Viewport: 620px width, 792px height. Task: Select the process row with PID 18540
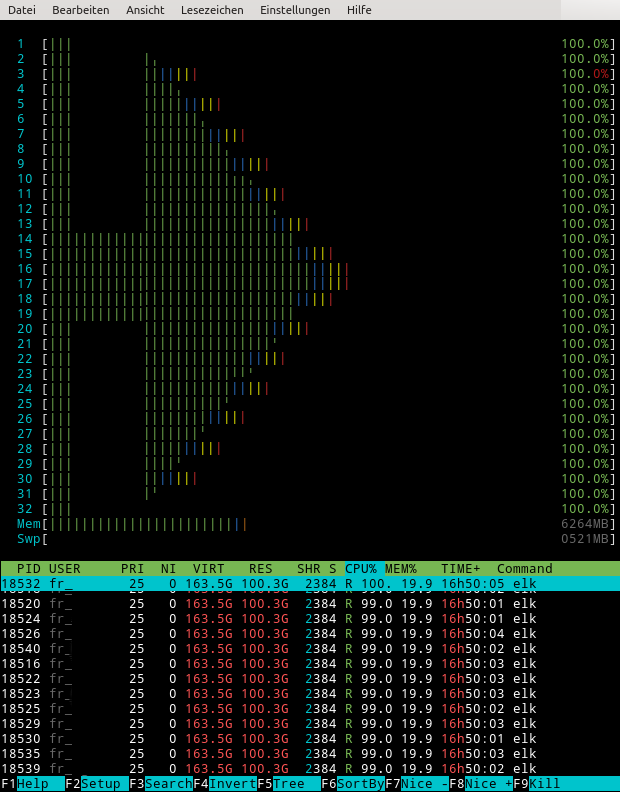(300, 648)
